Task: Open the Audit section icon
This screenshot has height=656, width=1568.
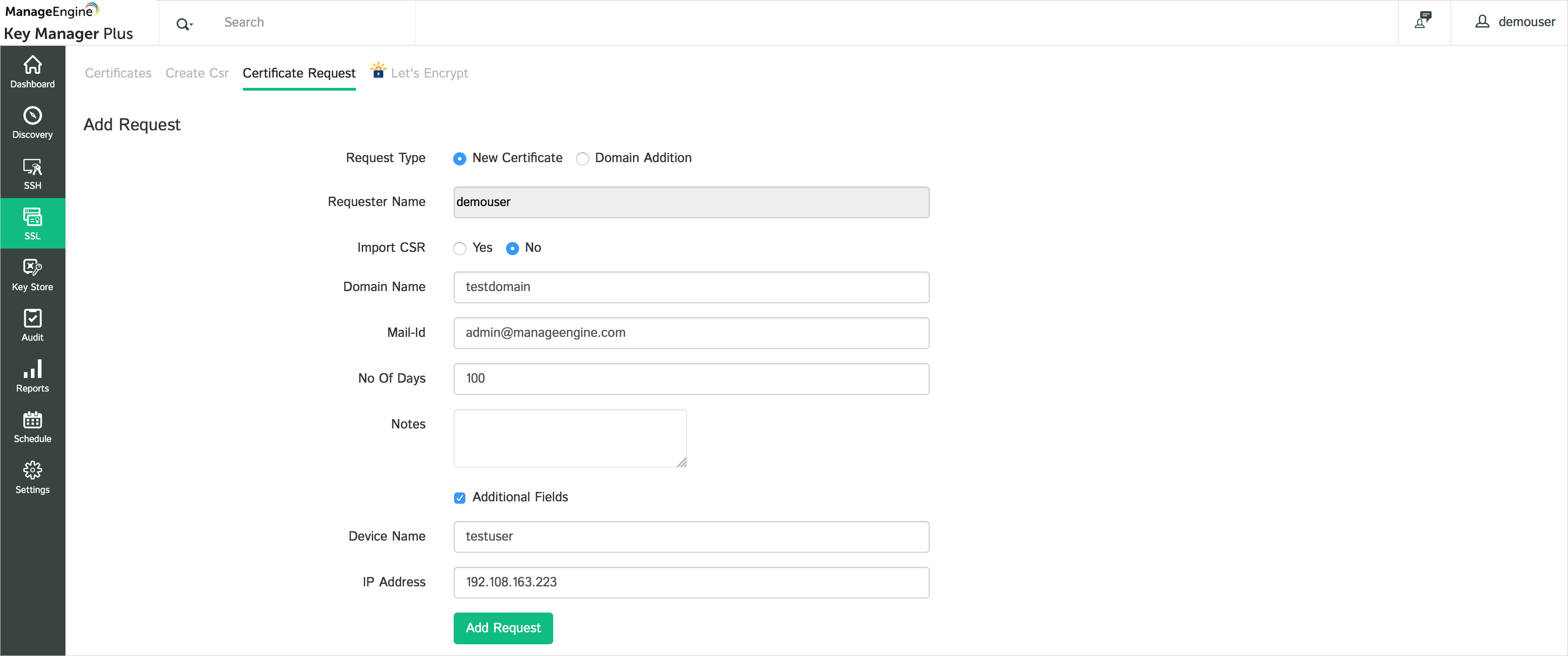Action: (x=32, y=318)
